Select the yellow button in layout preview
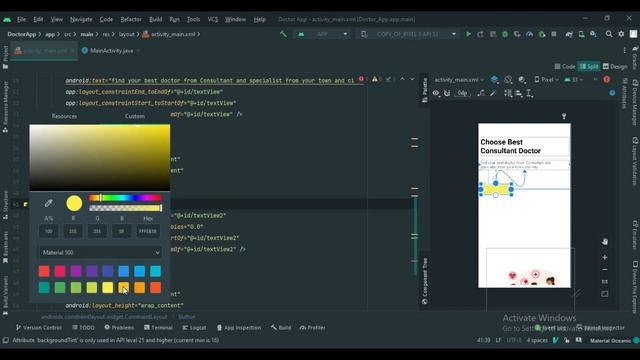Image resolution: width=640 pixels, height=360 pixels. point(496,189)
